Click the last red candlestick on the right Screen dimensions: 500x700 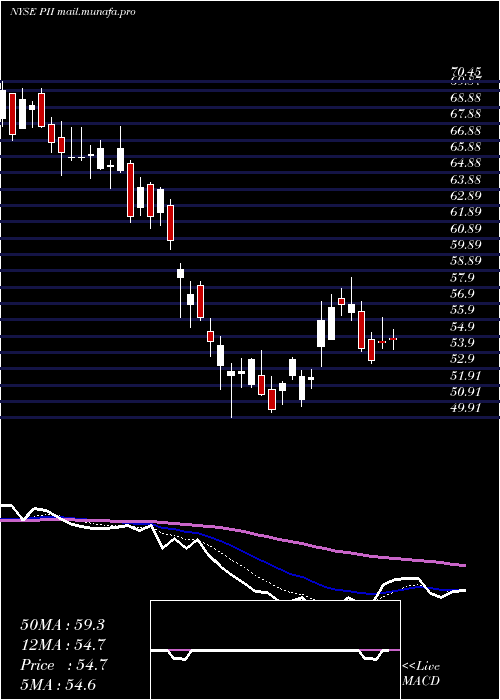(393, 339)
